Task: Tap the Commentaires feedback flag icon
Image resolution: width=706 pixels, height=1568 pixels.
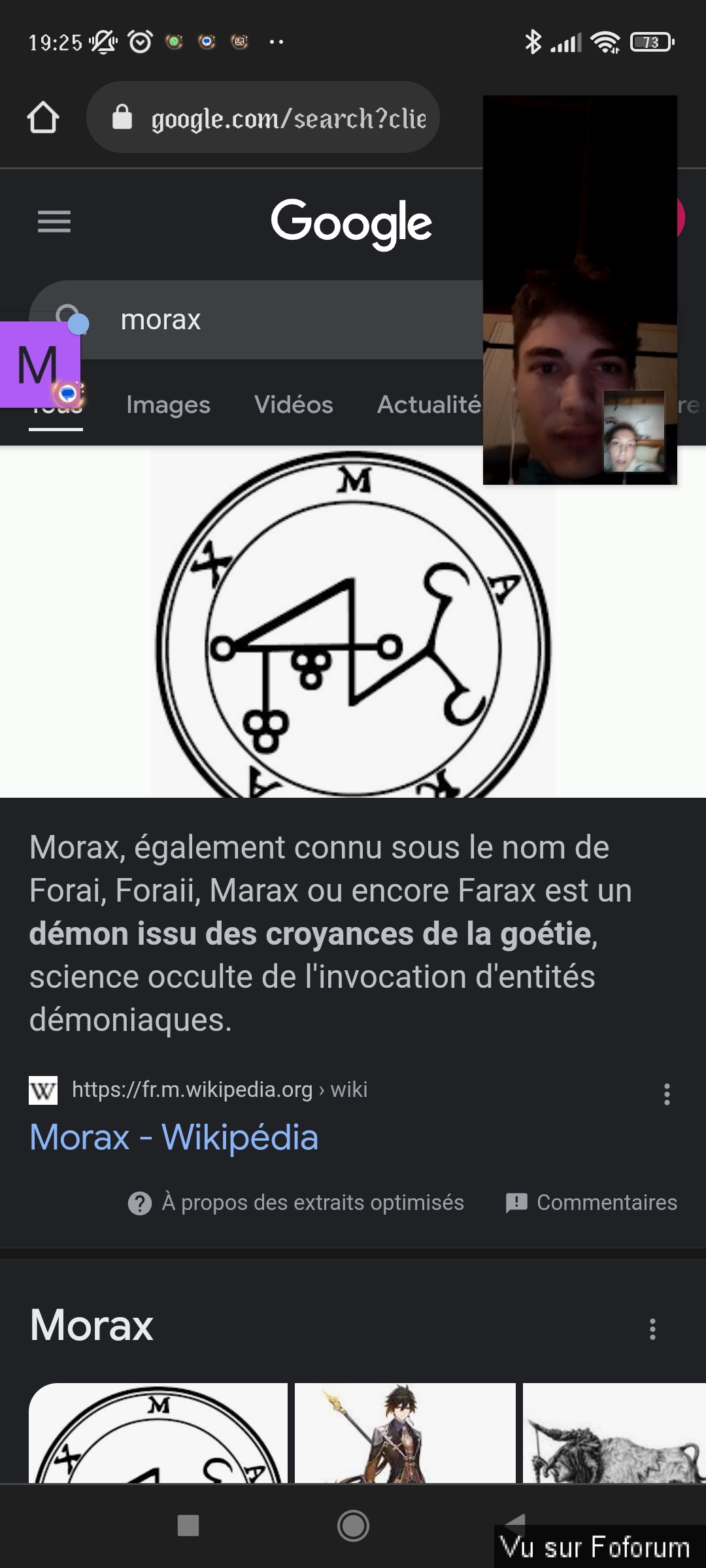Action: coord(516,1203)
